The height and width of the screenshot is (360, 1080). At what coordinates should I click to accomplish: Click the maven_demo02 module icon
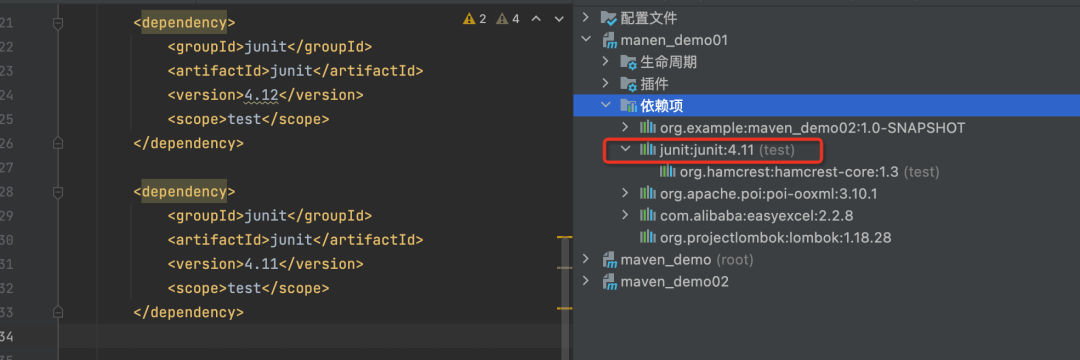(609, 282)
